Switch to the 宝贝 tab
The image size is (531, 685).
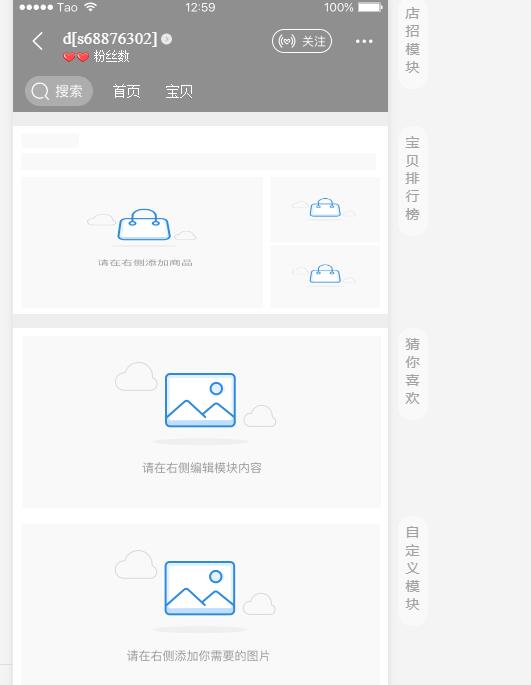(x=179, y=91)
